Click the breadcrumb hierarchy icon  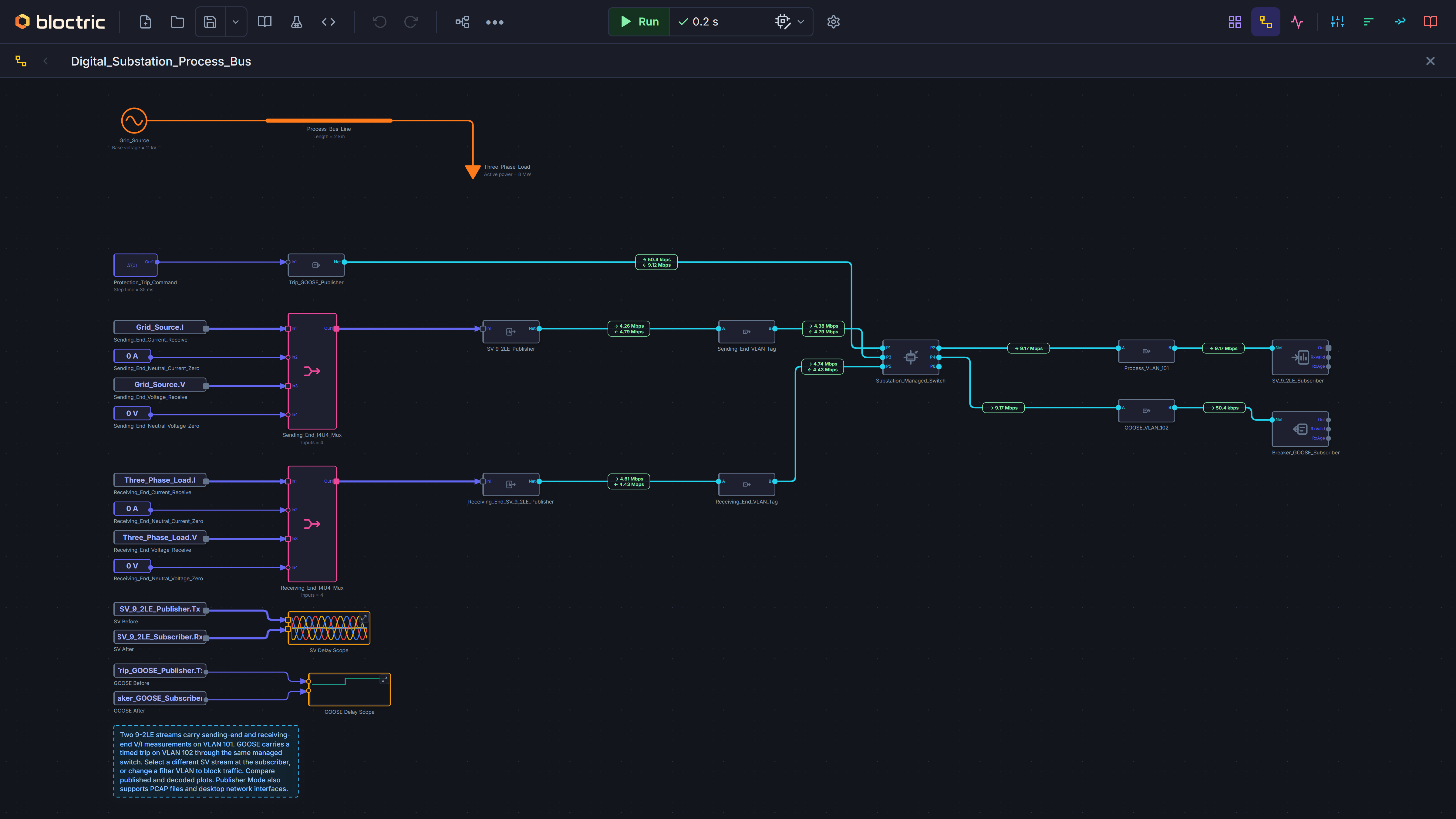tap(21, 61)
